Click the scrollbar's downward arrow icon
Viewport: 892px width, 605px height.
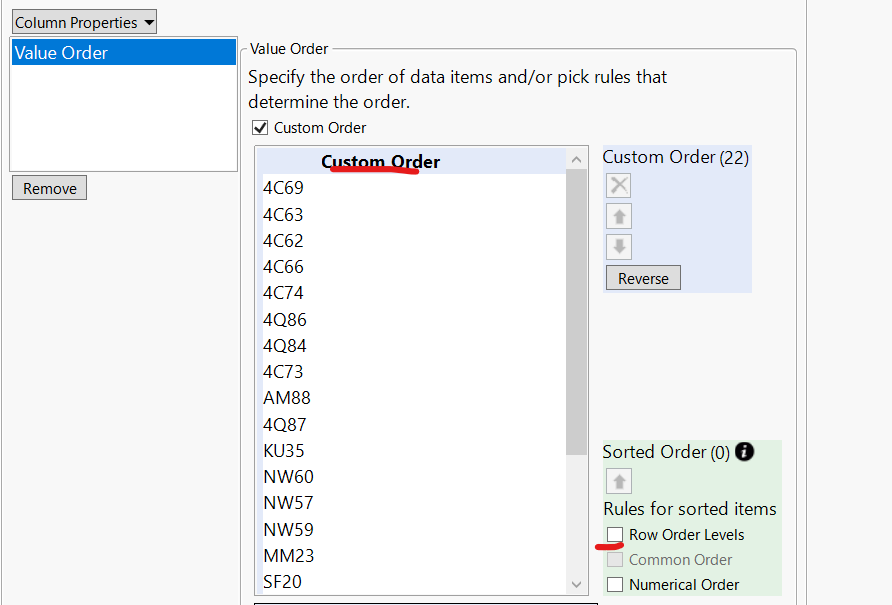pos(576,585)
